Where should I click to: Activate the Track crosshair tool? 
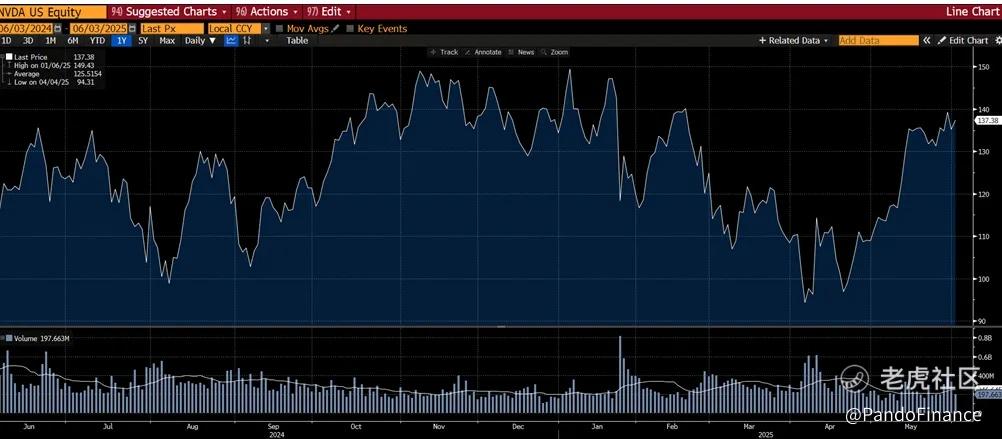coord(444,52)
